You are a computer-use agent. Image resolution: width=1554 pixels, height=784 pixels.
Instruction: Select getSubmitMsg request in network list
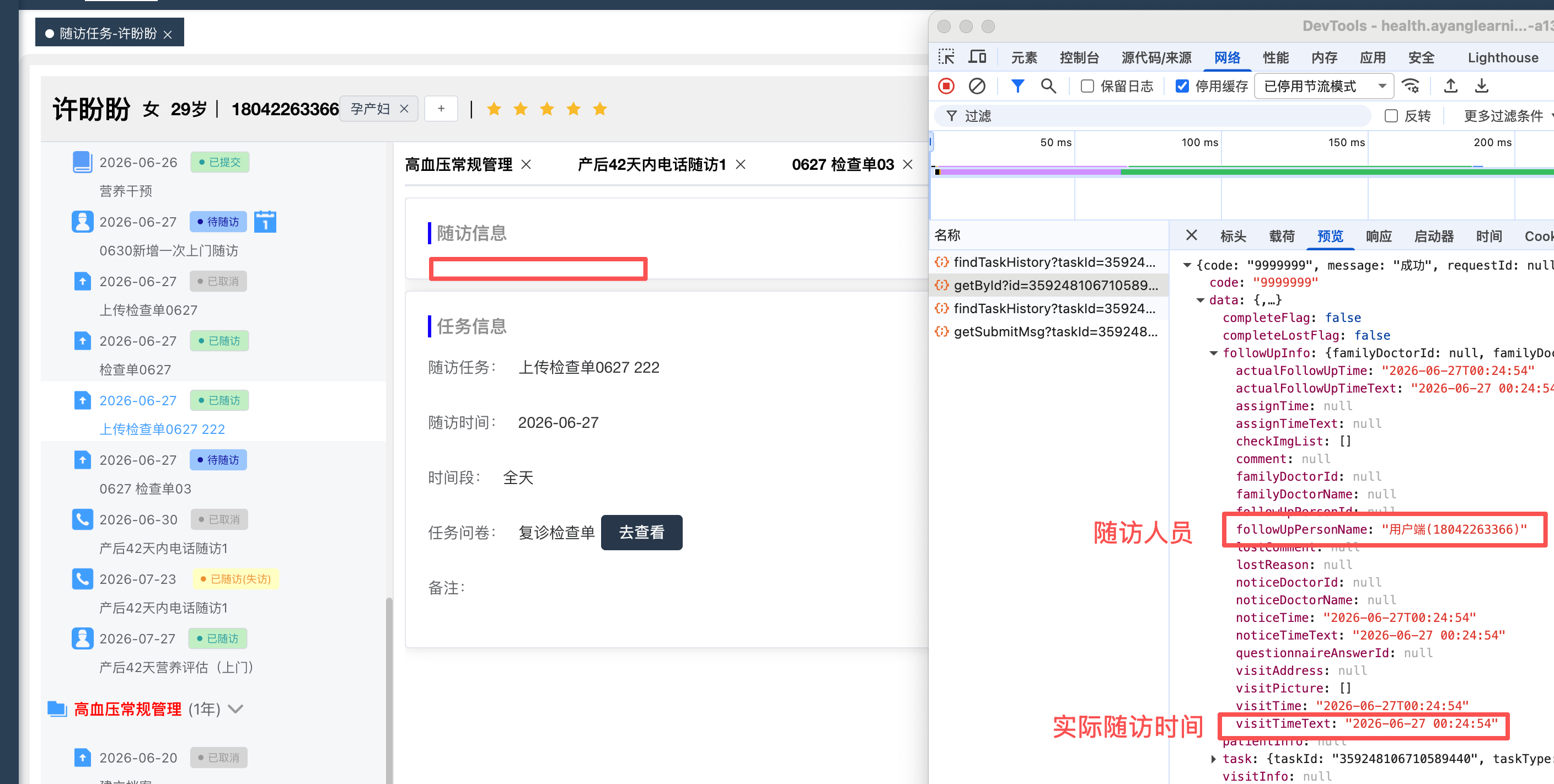click(x=1049, y=331)
